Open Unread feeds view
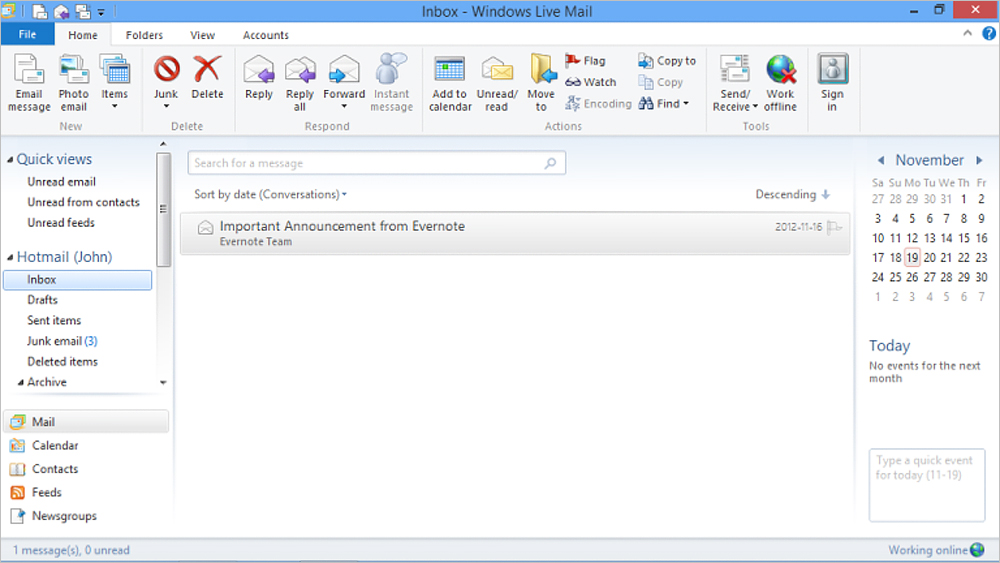Image resolution: width=1000 pixels, height=563 pixels. point(61,223)
